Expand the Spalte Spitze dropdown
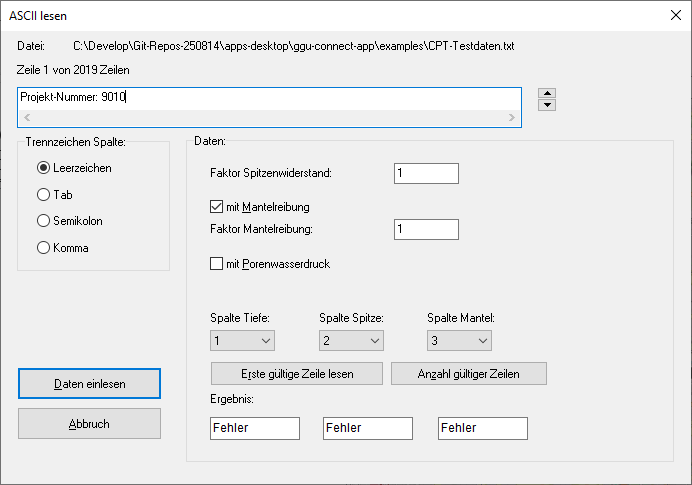This screenshot has height=485, width=692. pos(350,341)
